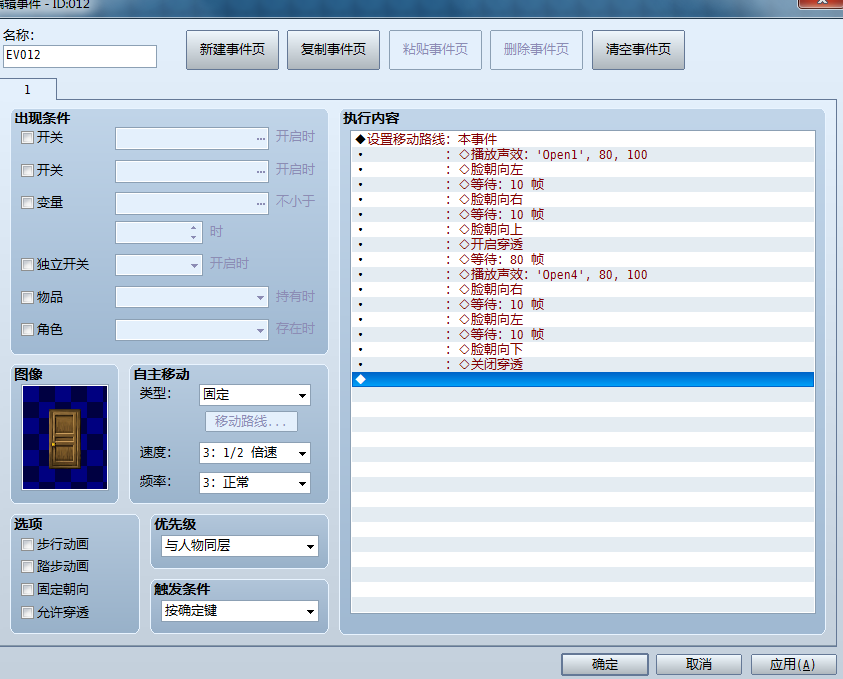Enable the 固定朝向 option
843x679 pixels.
point(27,590)
